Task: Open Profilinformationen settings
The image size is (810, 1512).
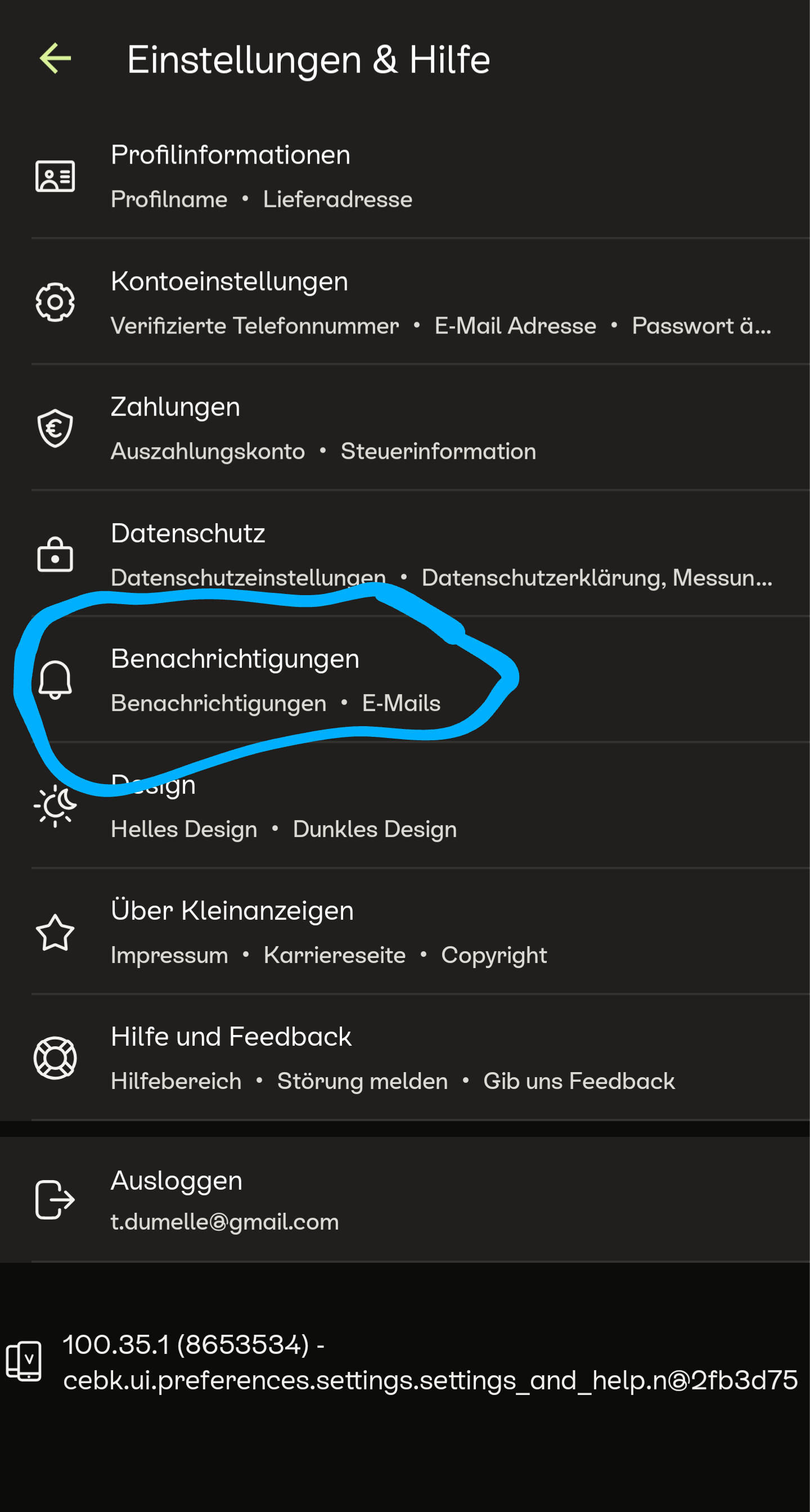Action: point(230,155)
